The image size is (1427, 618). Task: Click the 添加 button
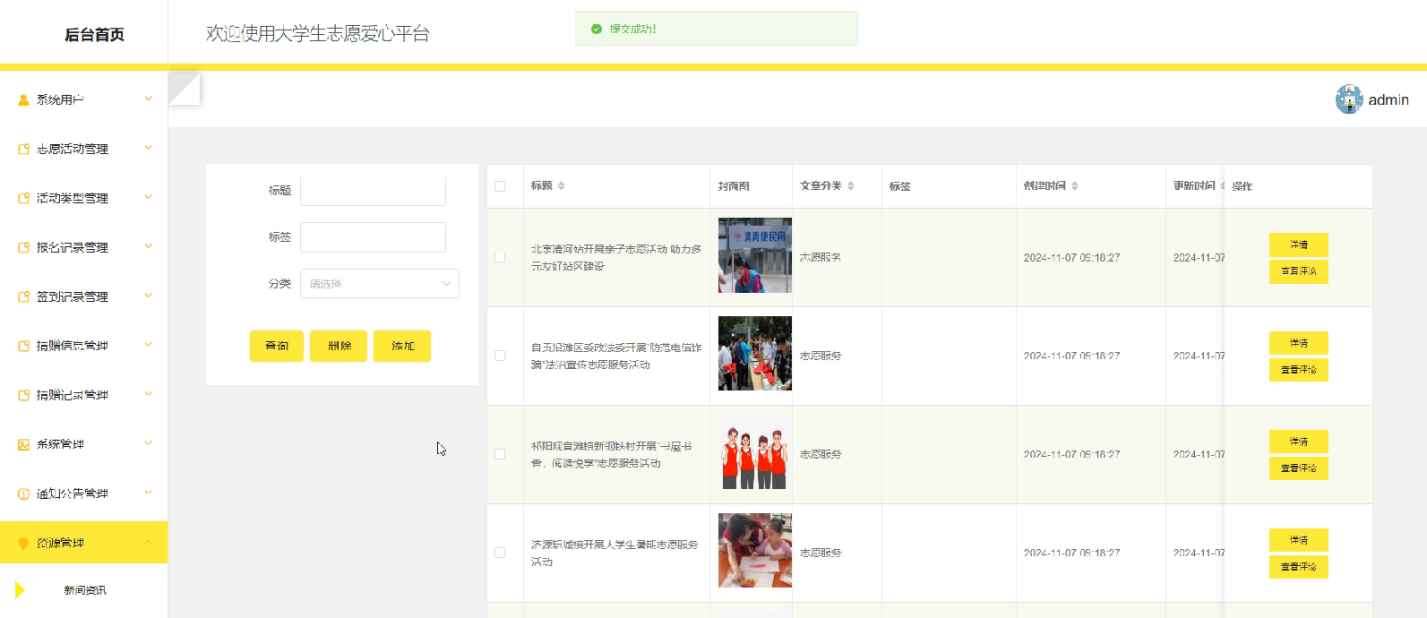point(402,346)
